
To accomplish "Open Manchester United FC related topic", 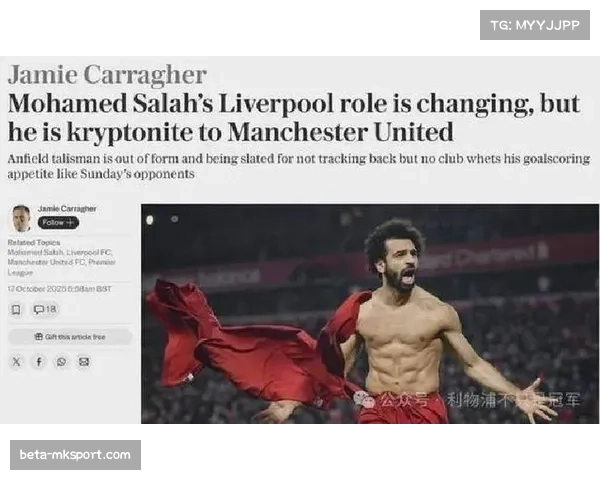I will click(x=46, y=262).
